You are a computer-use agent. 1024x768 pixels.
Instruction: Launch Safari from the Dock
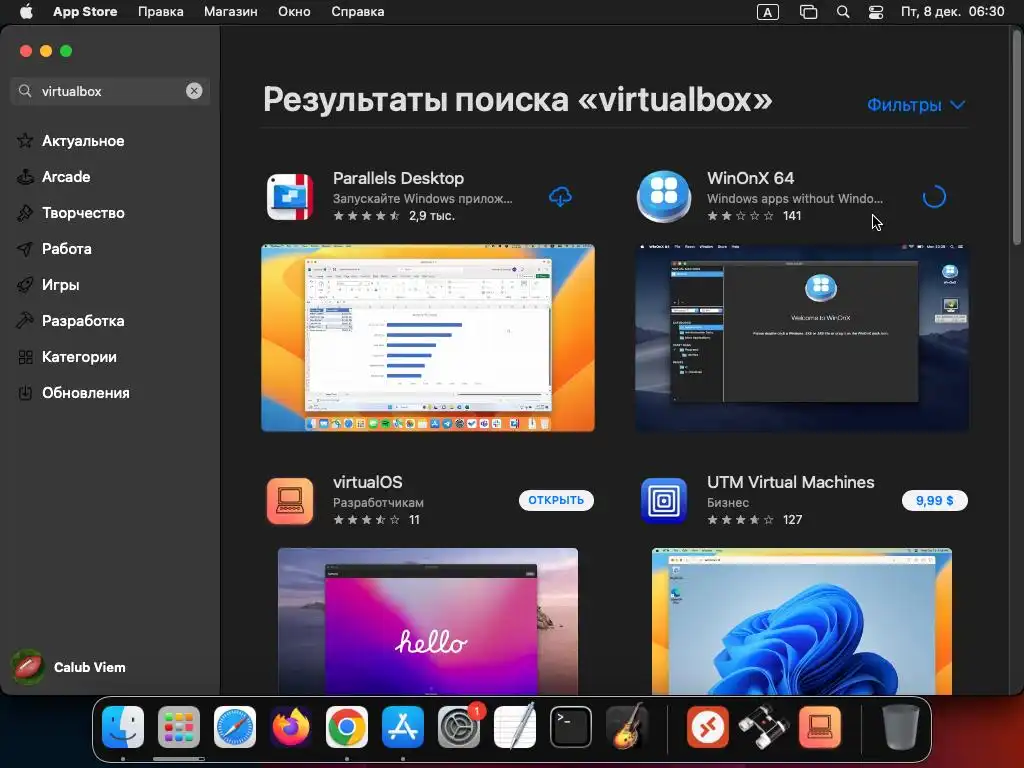coord(234,727)
